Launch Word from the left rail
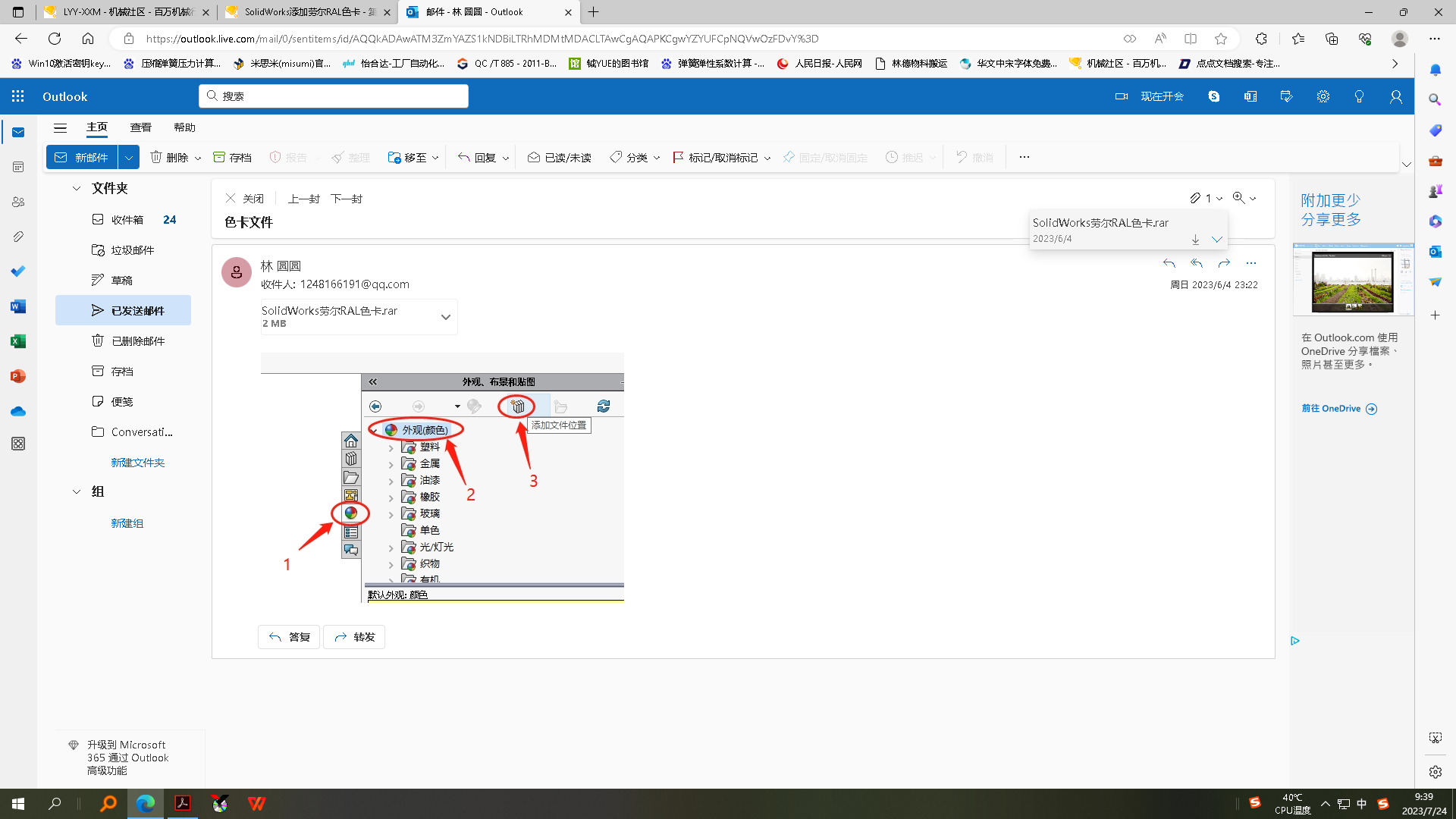This screenshot has width=1456, height=819. 18,306
